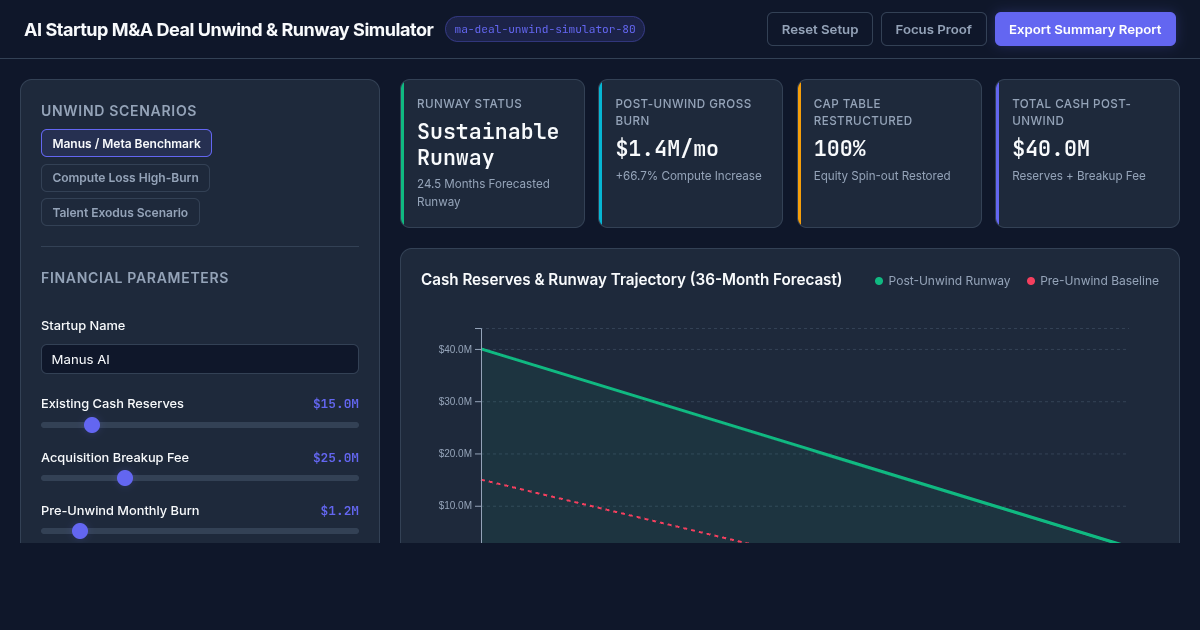Image resolution: width=1200 pixels, height=630 pixels.
Task: Click the Reserves + Breakup Fee text
Action: tap(1079, 176)
